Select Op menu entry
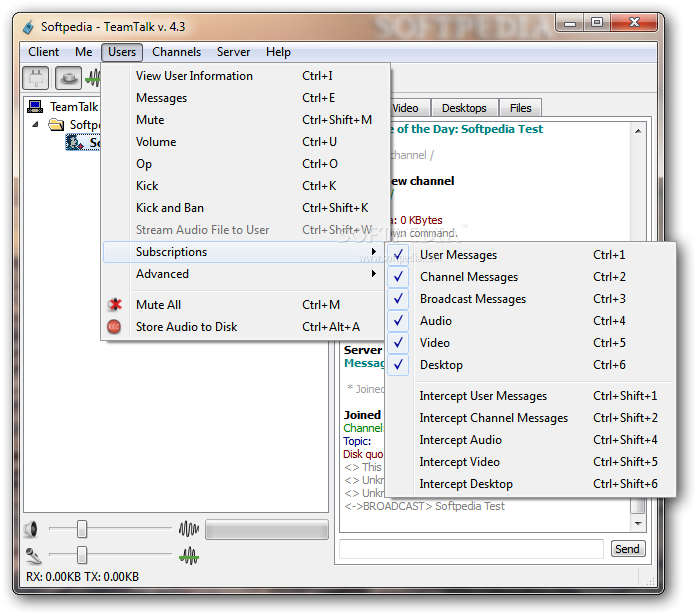The height and width of the screenshot is (615, 697). 244,164
